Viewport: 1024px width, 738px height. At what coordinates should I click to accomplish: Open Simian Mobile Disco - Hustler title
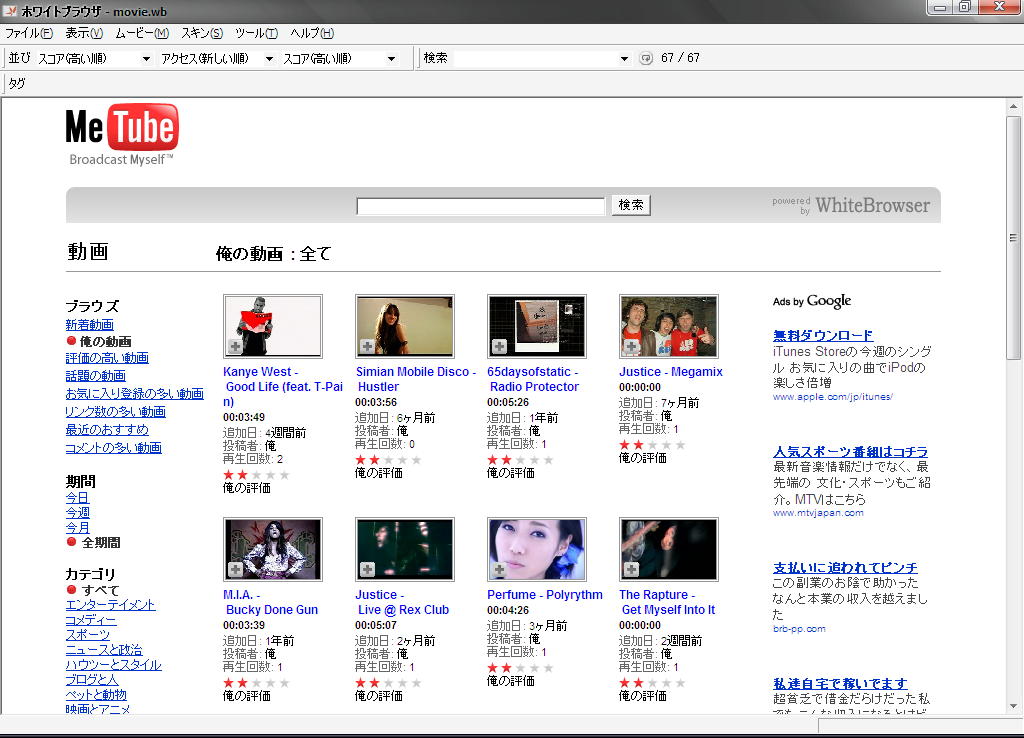pyautogui.click(x=416, y=379)
